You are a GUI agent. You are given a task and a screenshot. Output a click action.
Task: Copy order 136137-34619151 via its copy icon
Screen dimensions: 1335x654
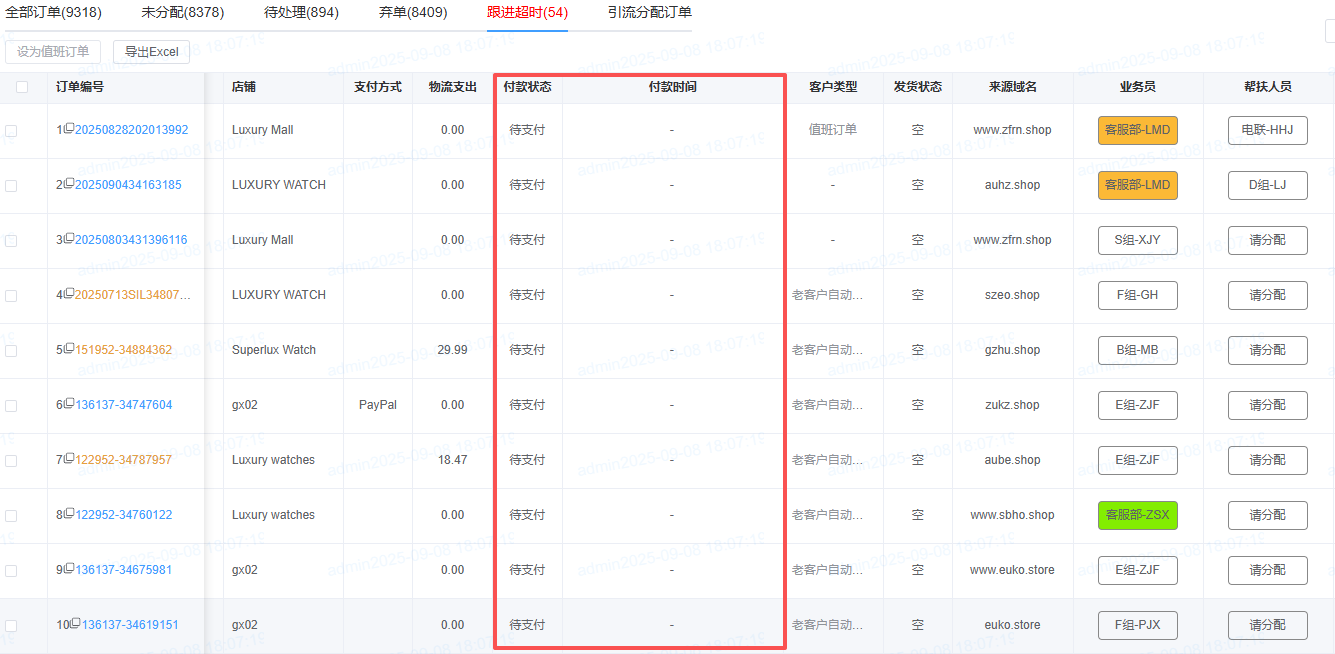tap(75, 624)
